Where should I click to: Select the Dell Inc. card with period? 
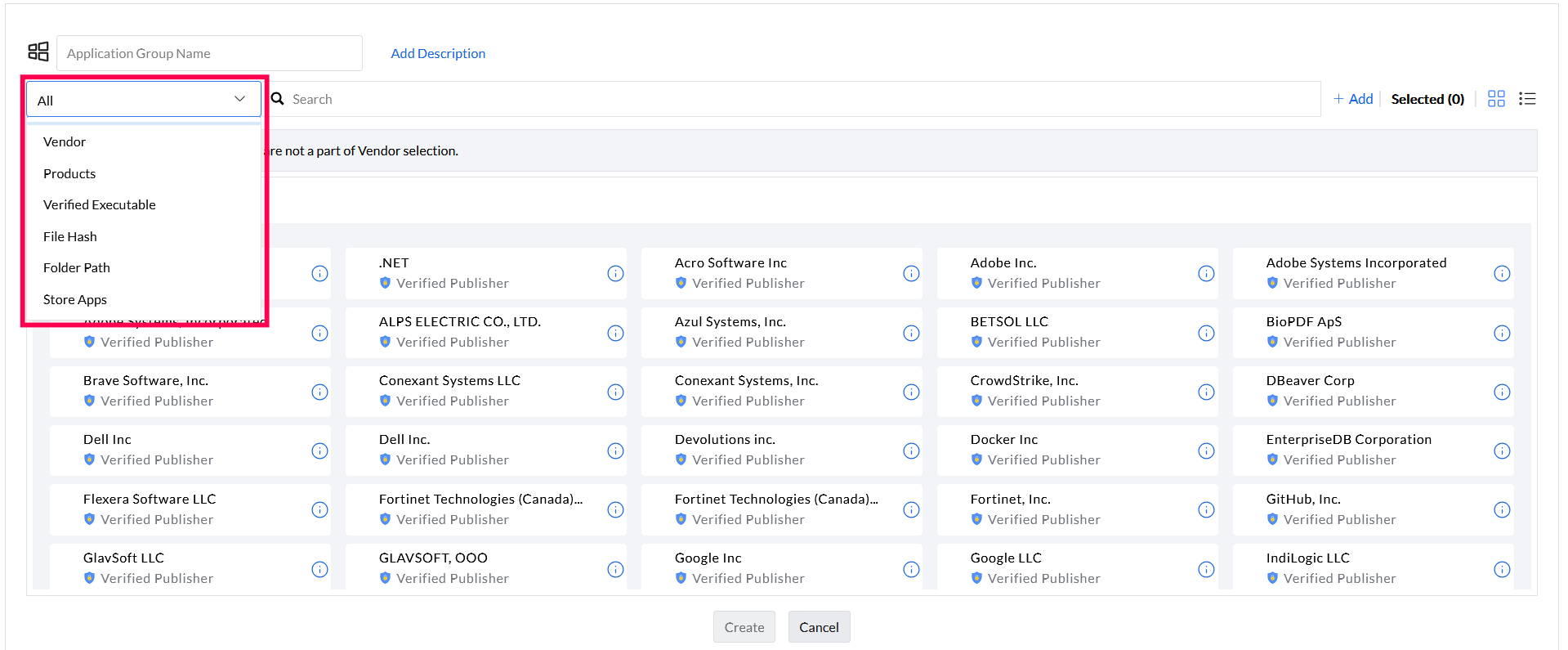pyautogui.click(x=486, y=450)
